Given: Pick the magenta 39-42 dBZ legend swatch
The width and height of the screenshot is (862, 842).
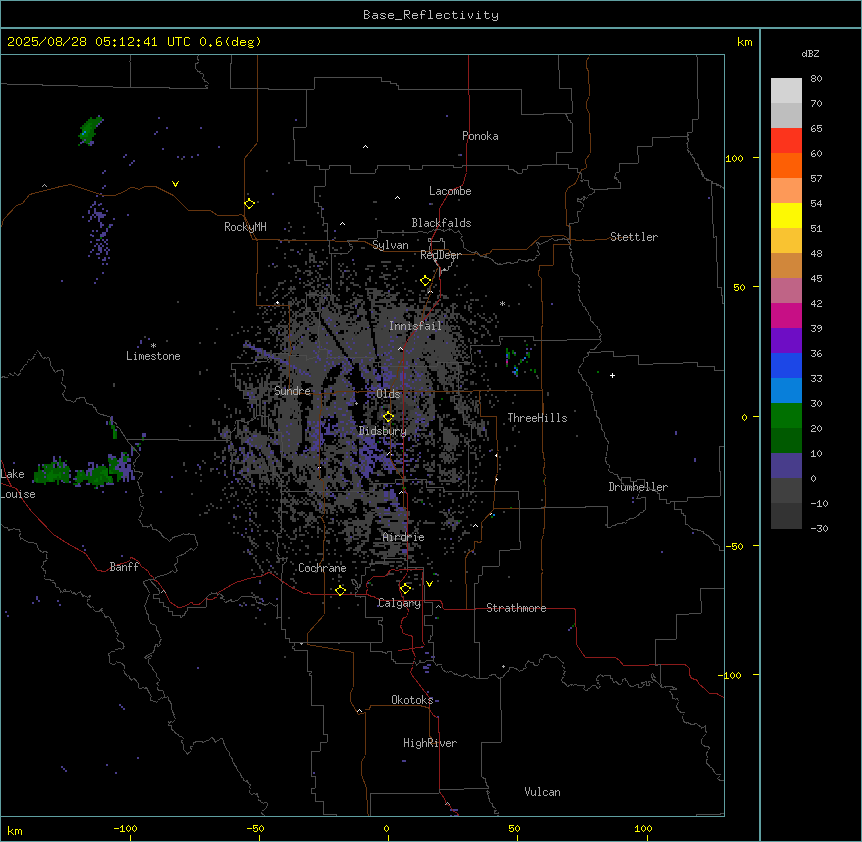Looking at the screenshot, I should point(786,315).
